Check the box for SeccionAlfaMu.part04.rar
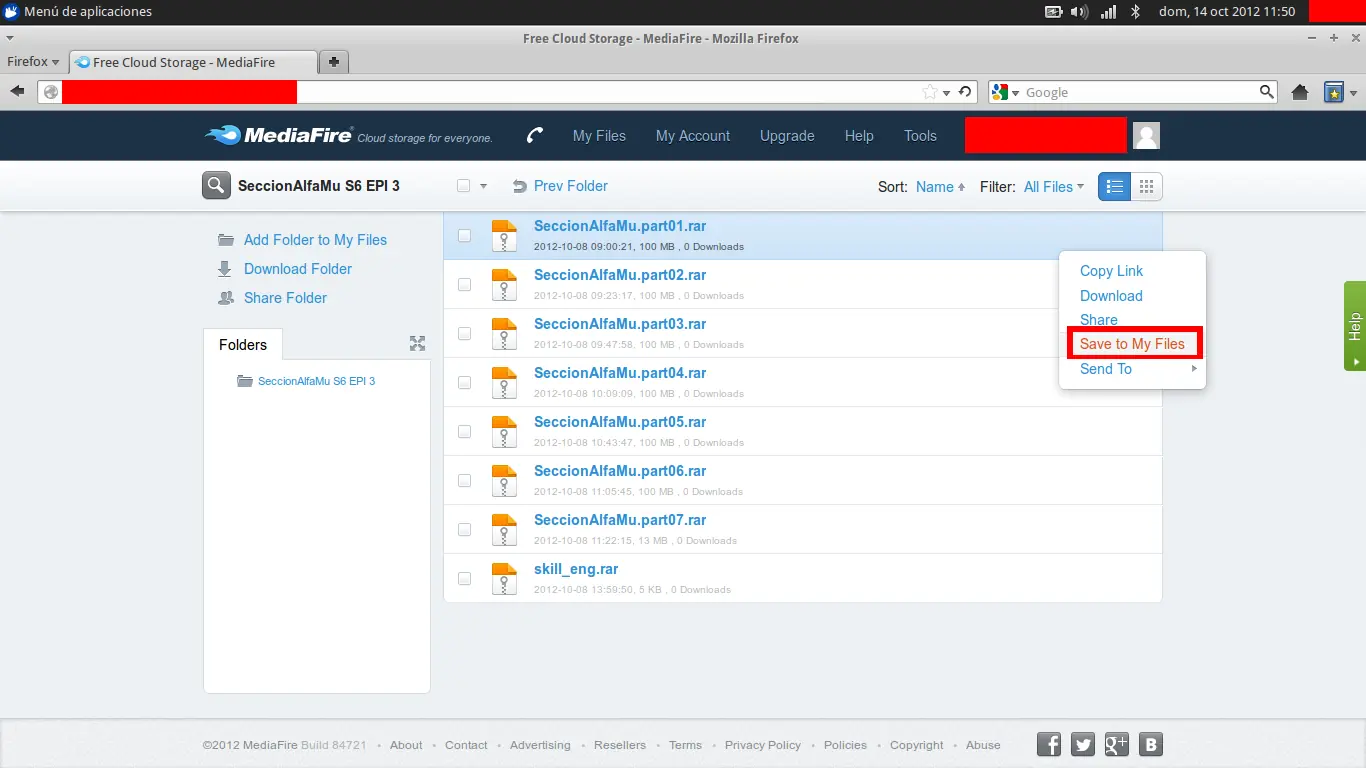1366x768 pixels. pos(464,383)
